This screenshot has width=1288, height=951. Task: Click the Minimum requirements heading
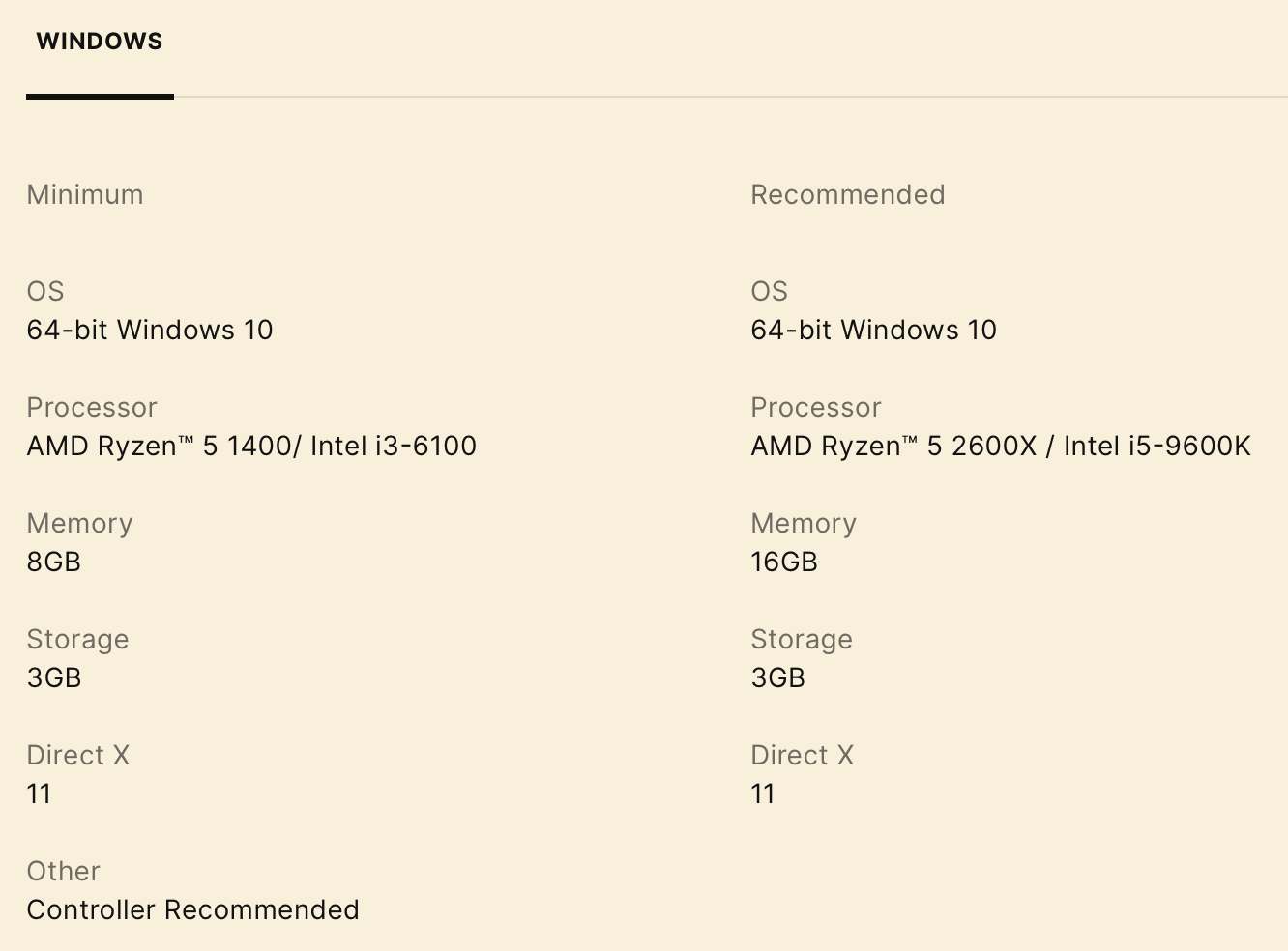pyautogui.click(x=85, y=194)
